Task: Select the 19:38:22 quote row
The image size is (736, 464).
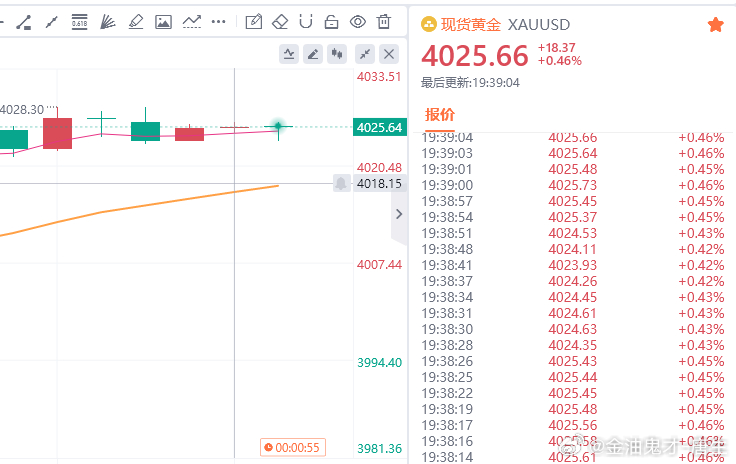Action: click(573, 393)
